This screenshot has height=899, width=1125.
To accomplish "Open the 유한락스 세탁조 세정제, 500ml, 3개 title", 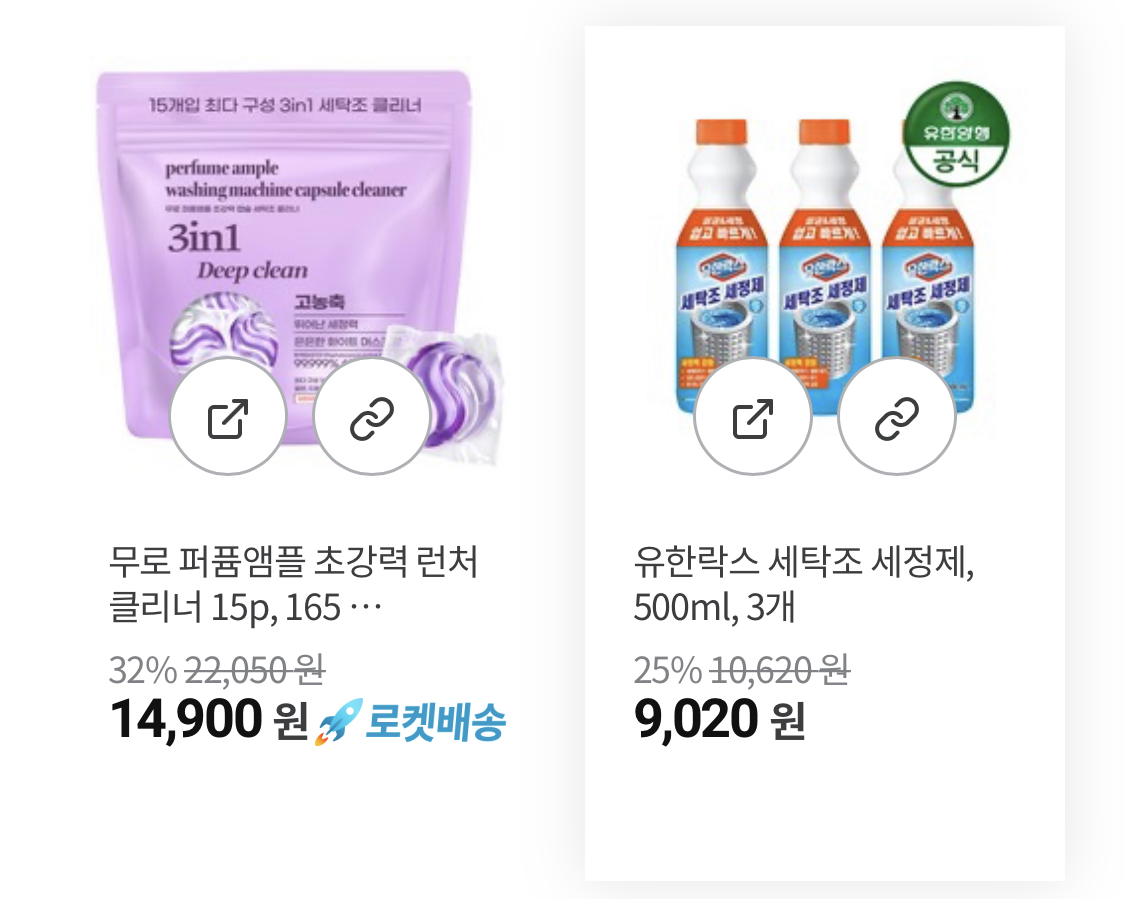I will (804, 583).
